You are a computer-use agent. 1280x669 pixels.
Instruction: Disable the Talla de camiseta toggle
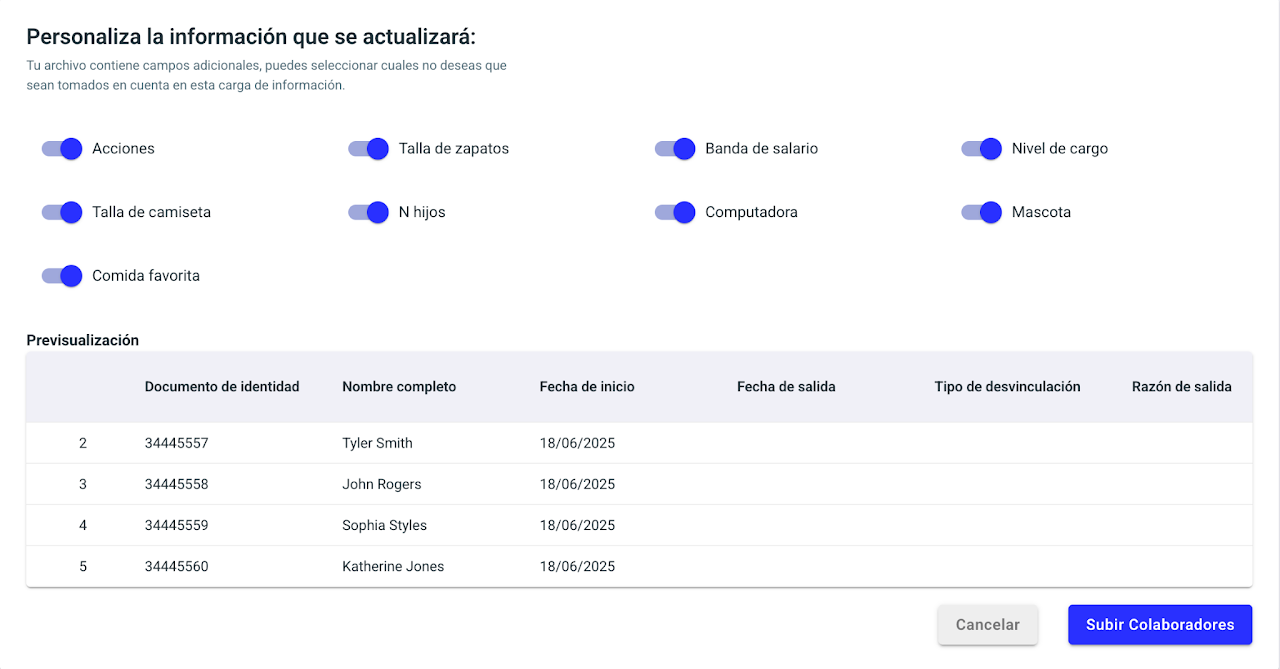[x=62, y=212]
